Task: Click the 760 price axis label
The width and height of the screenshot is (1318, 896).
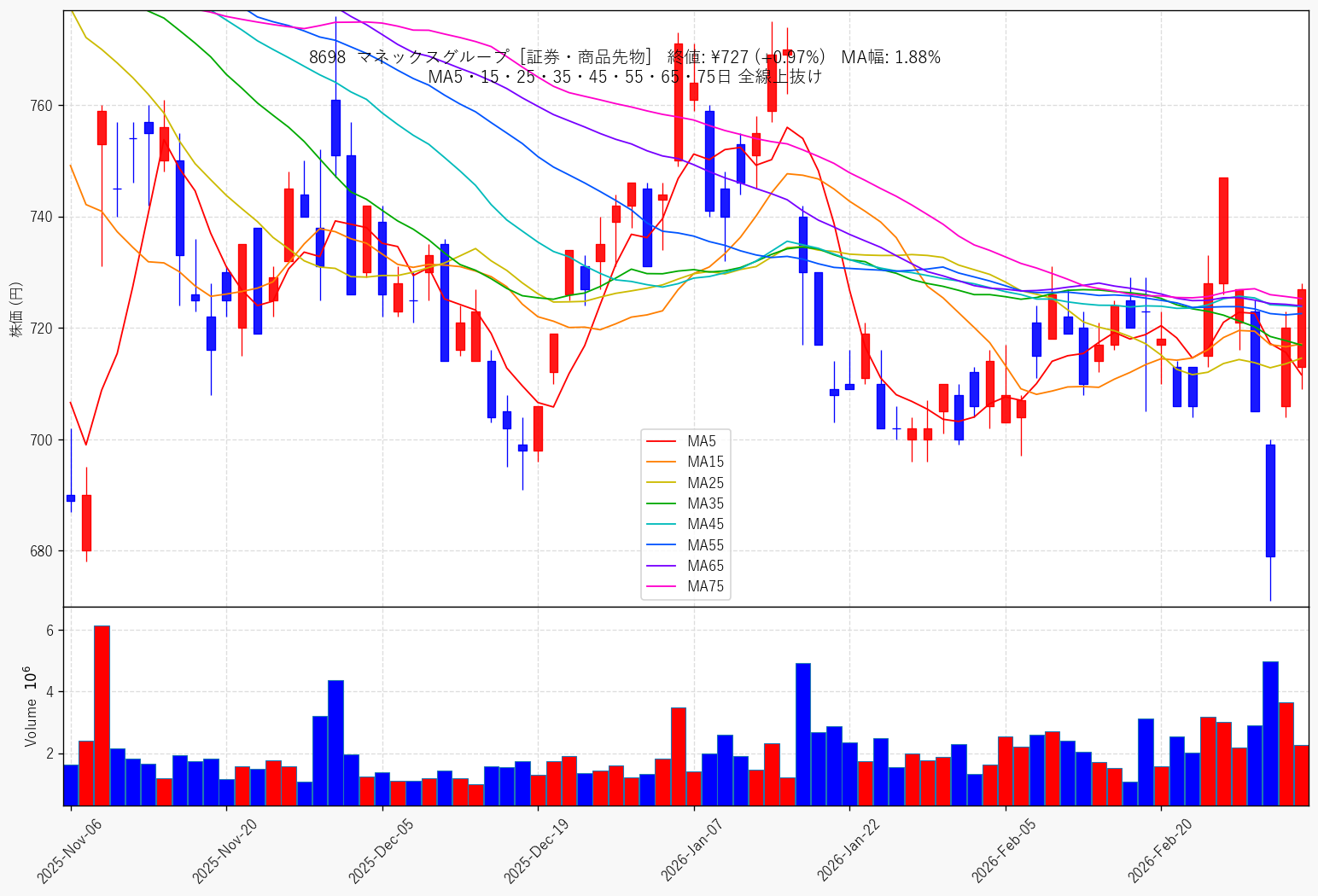Action: [42, 106]
